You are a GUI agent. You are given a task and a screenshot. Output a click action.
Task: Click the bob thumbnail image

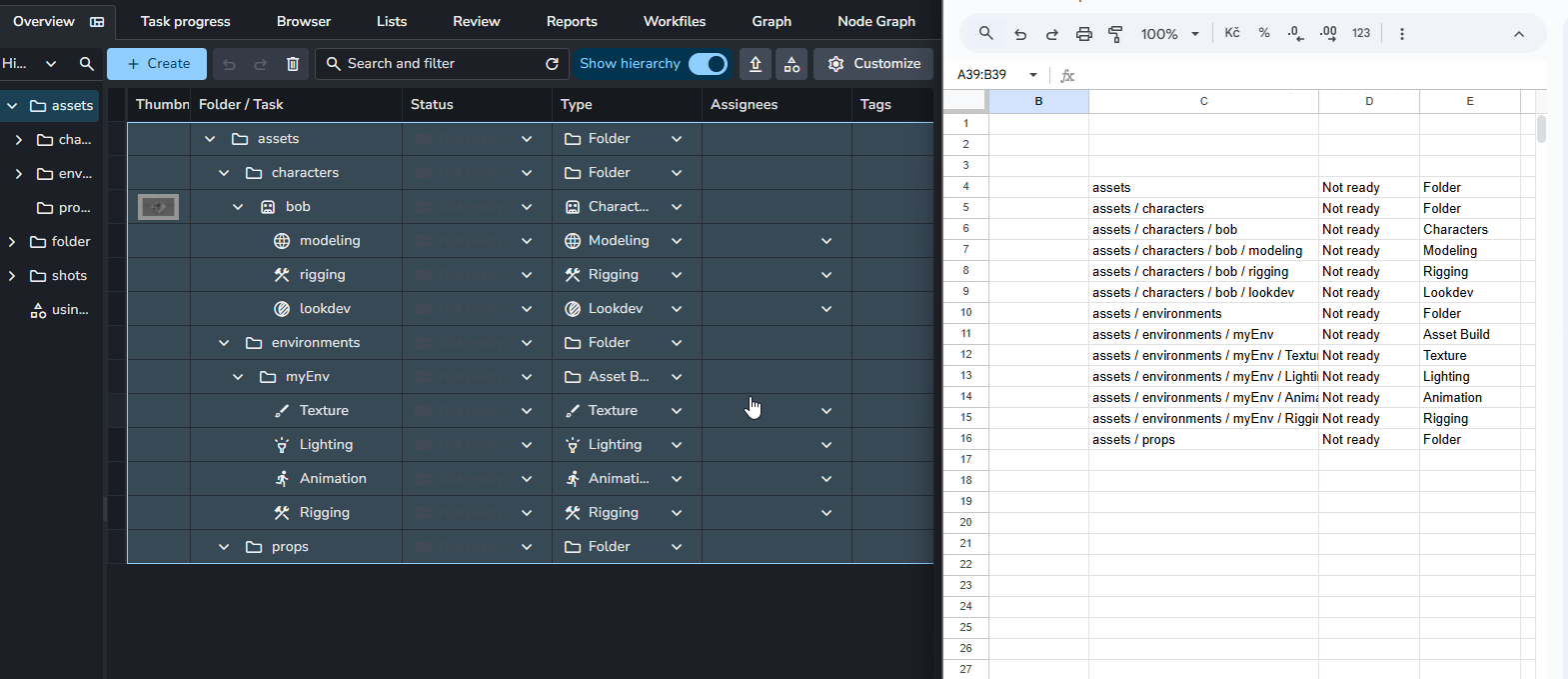pos(158,207)
